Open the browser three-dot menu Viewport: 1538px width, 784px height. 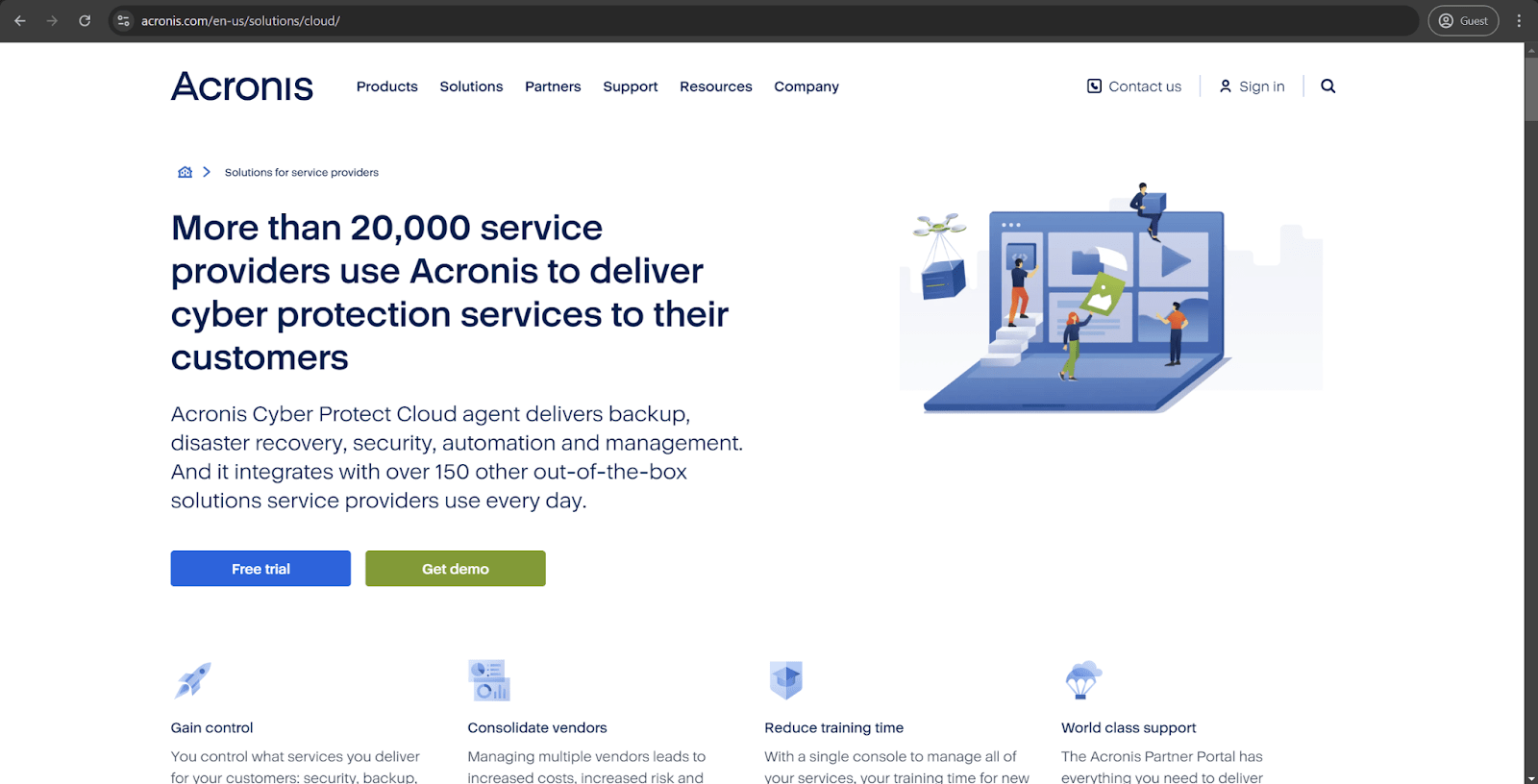tap(1519, 20)
